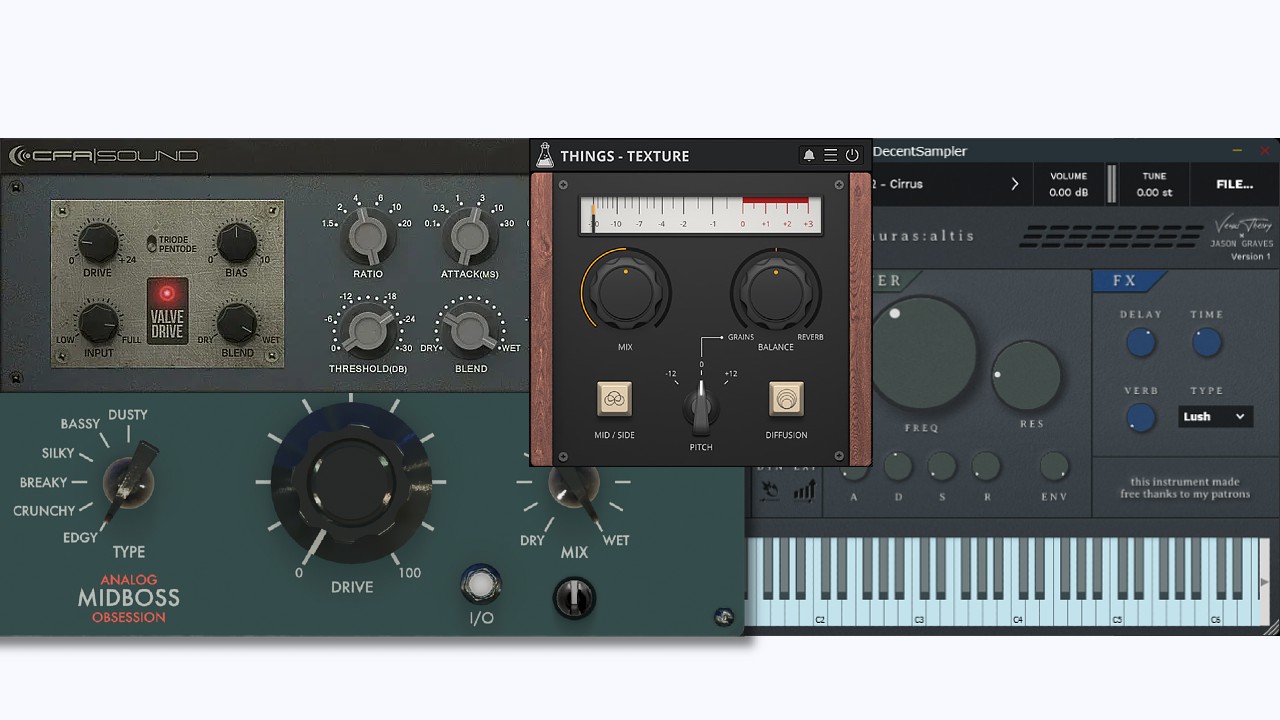Open the Lush reverb TYPE dropdown
Screen dimensions: 1280x720
(x=1215, y=416)
